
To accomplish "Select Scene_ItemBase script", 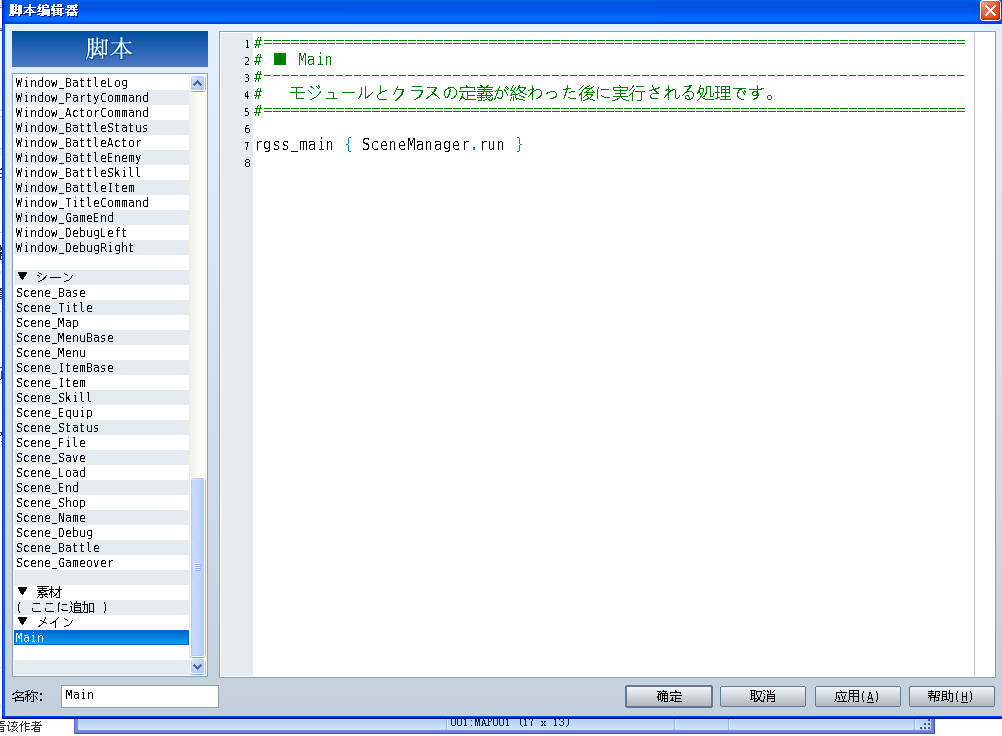I will [101, 368].
